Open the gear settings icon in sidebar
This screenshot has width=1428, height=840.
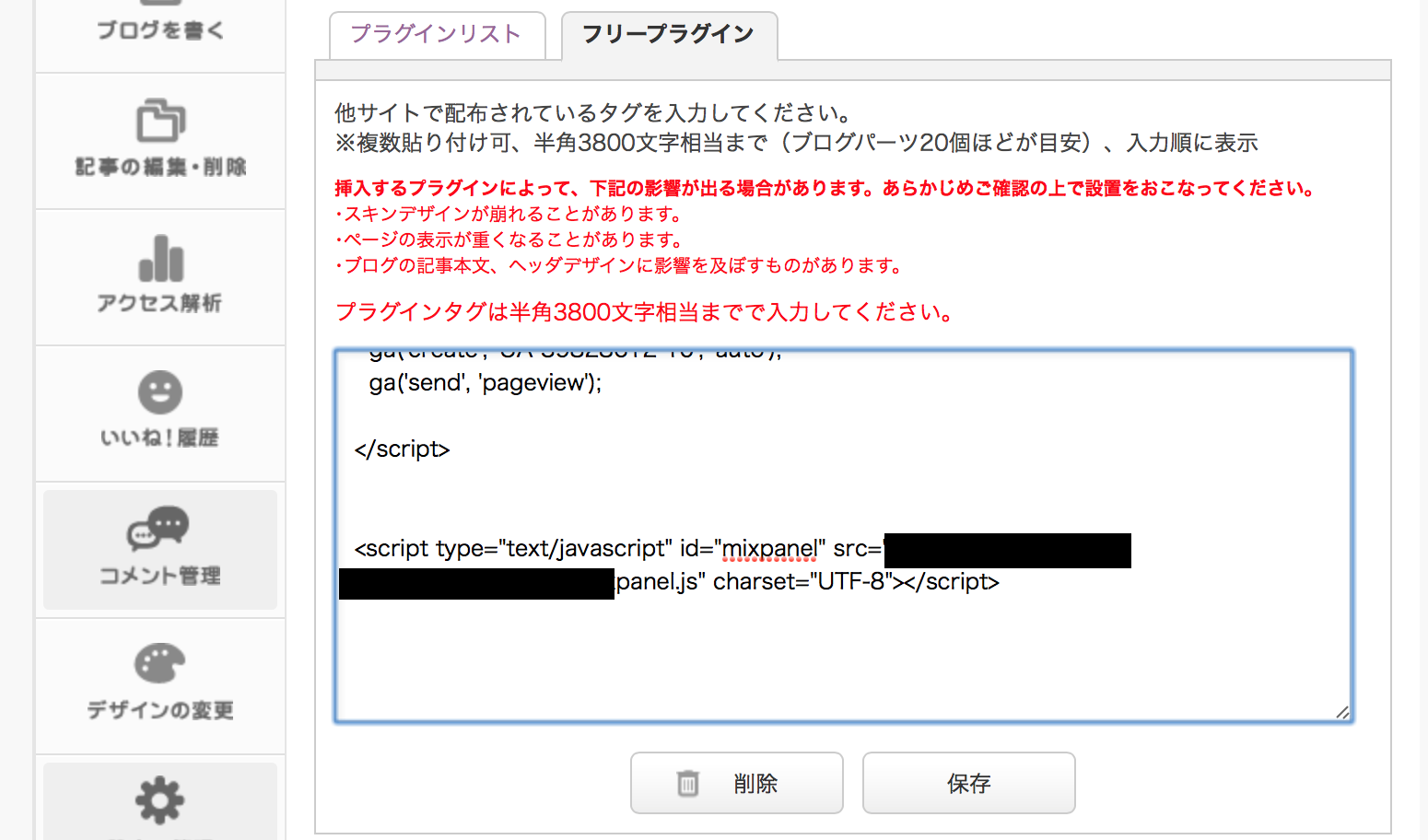160,800
